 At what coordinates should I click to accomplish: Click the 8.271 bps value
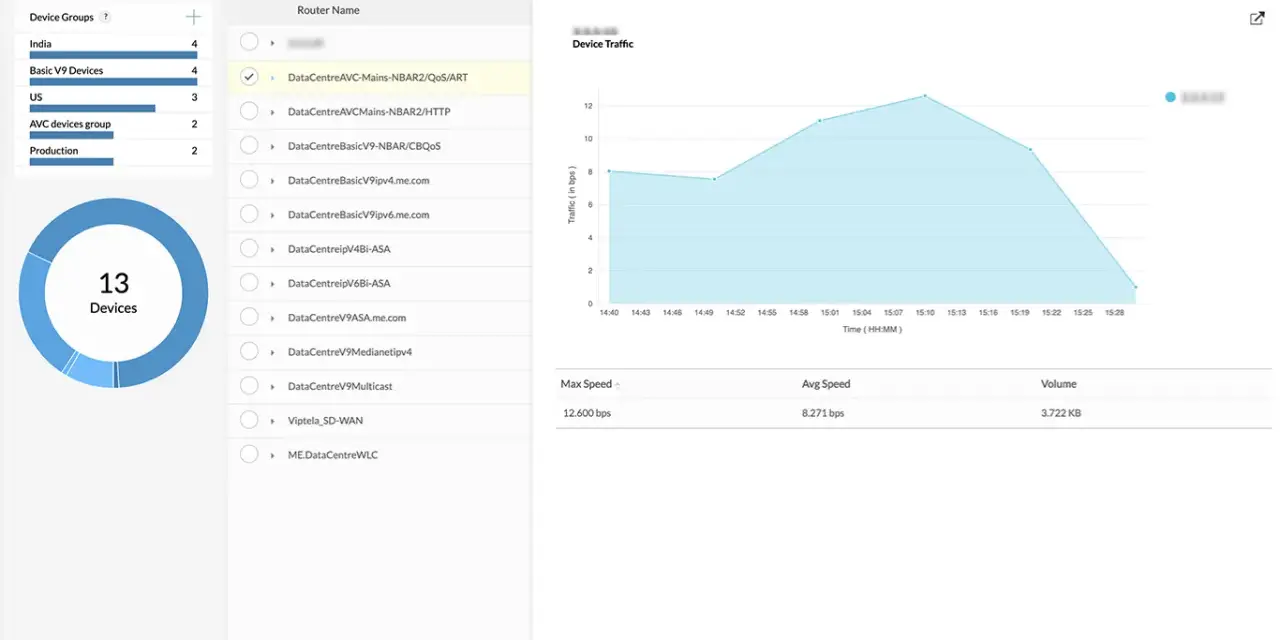click(x=823, y=413)
